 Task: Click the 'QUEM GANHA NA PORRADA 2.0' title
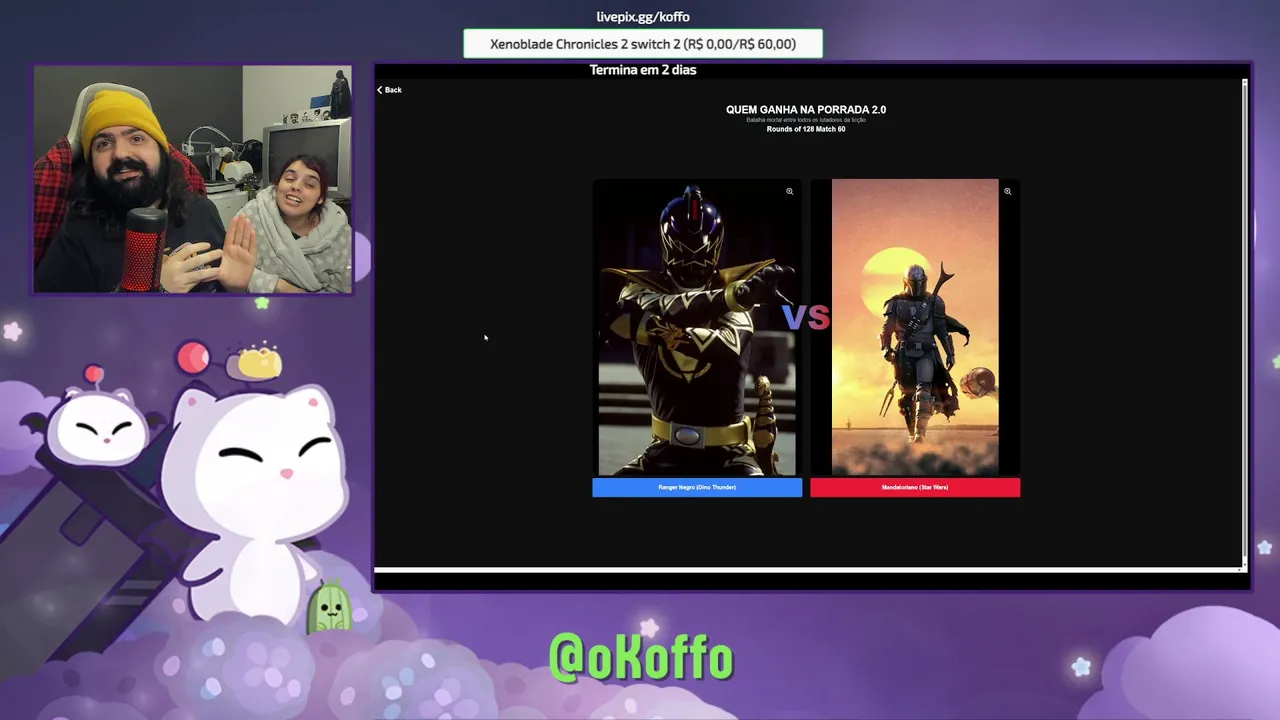click(806, 110)
